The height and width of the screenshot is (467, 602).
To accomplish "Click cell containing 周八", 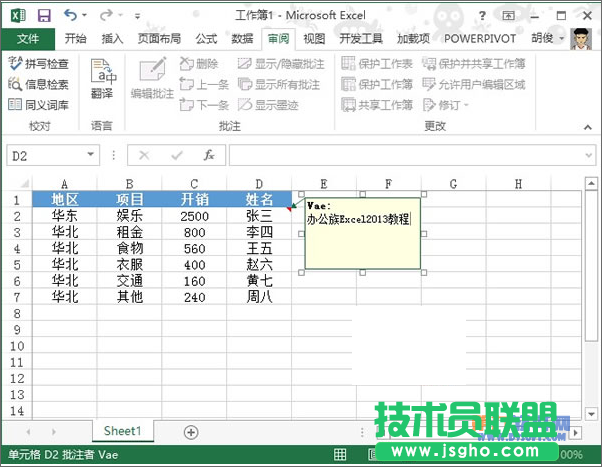I will pos(259,297).
